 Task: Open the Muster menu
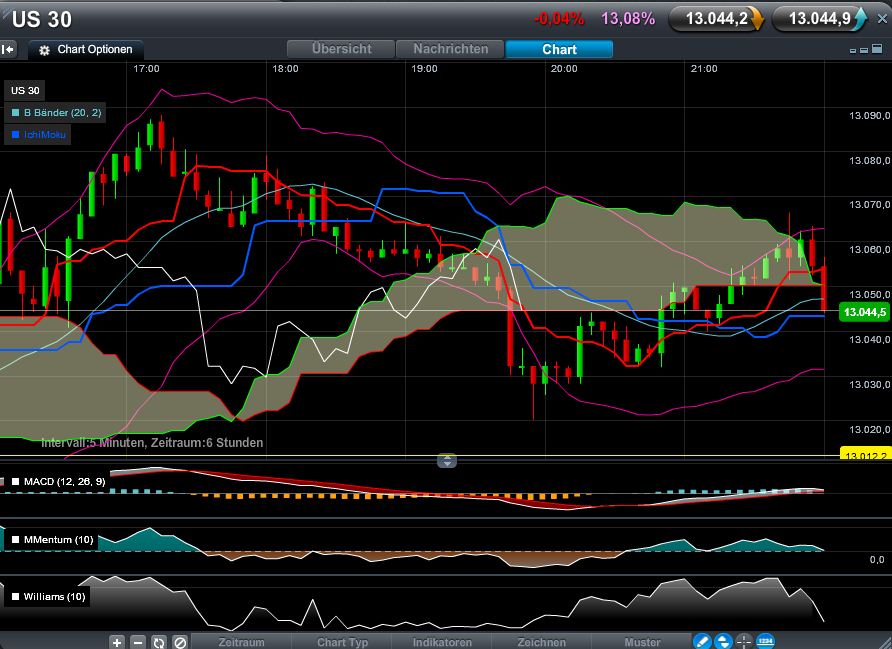[642, 642]
